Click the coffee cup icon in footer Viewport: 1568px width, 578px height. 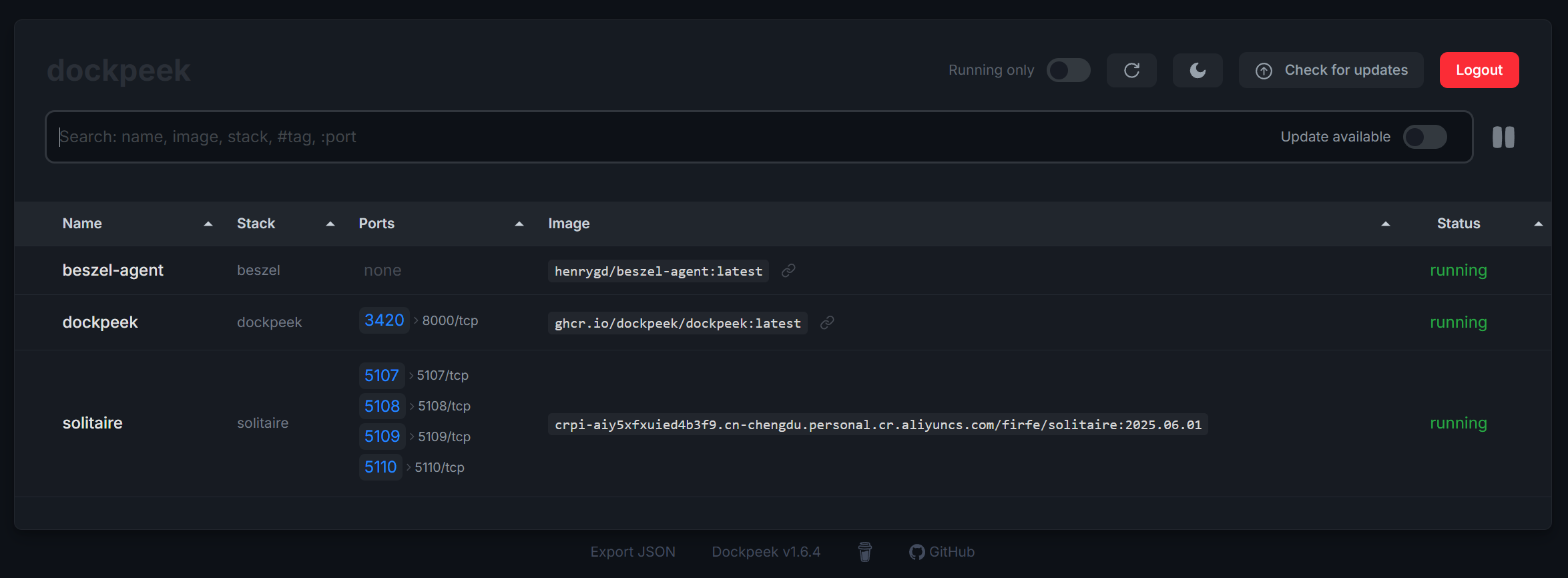[864, 552]
